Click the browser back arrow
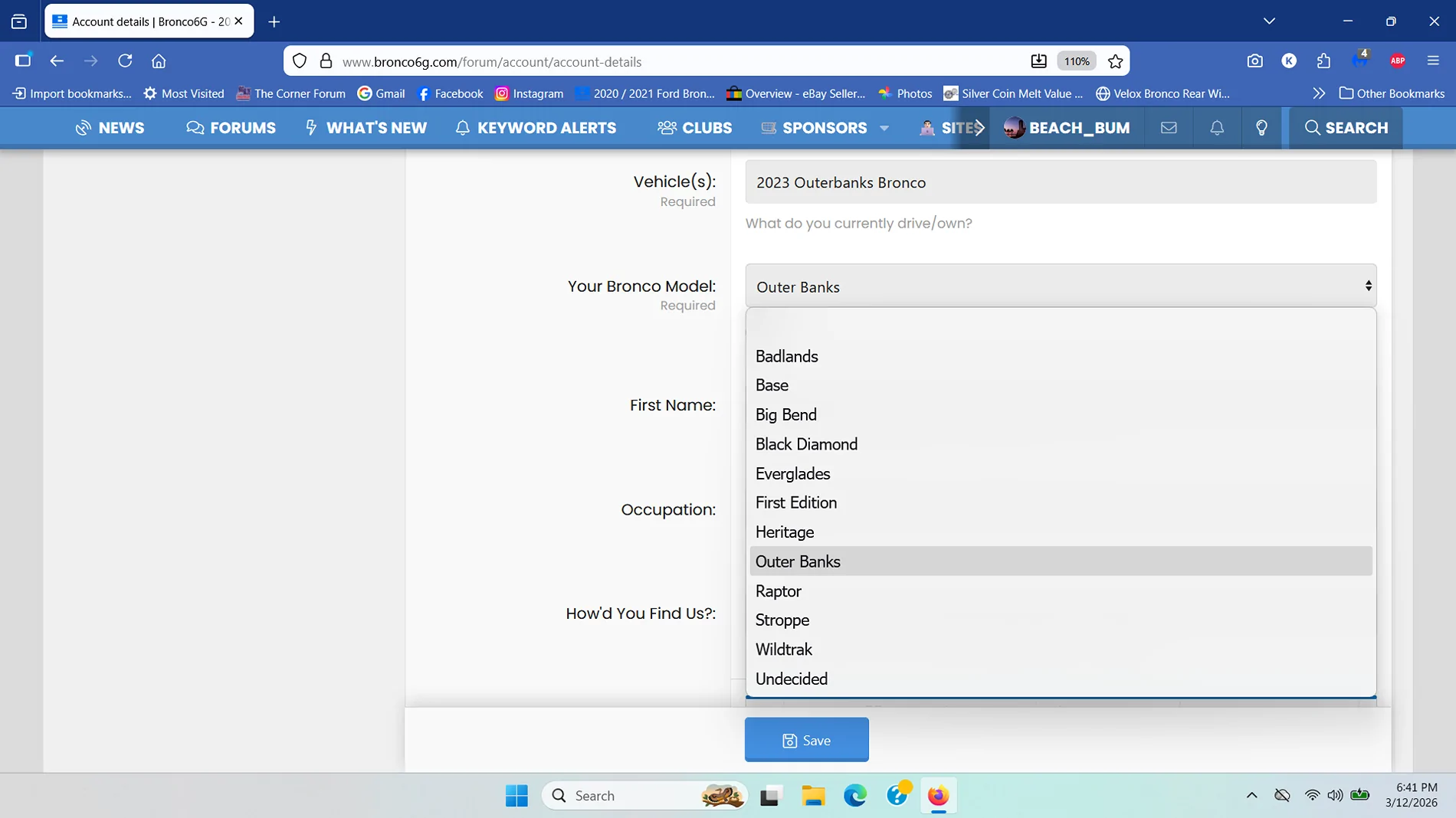Viewport: 1456px width, 818px height. click(x=57, y=61)
